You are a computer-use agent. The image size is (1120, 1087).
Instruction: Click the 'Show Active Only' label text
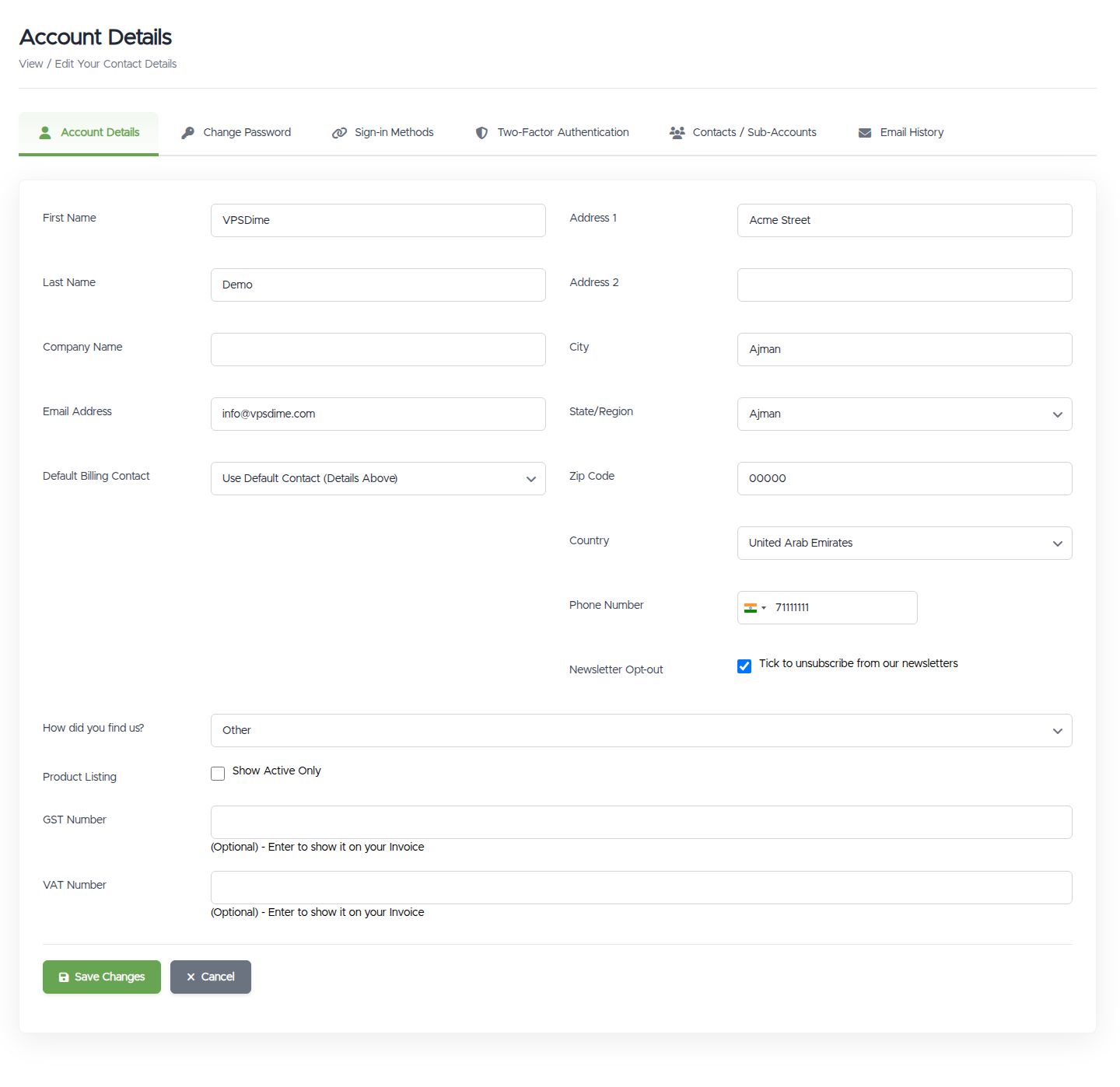[276, 771]
